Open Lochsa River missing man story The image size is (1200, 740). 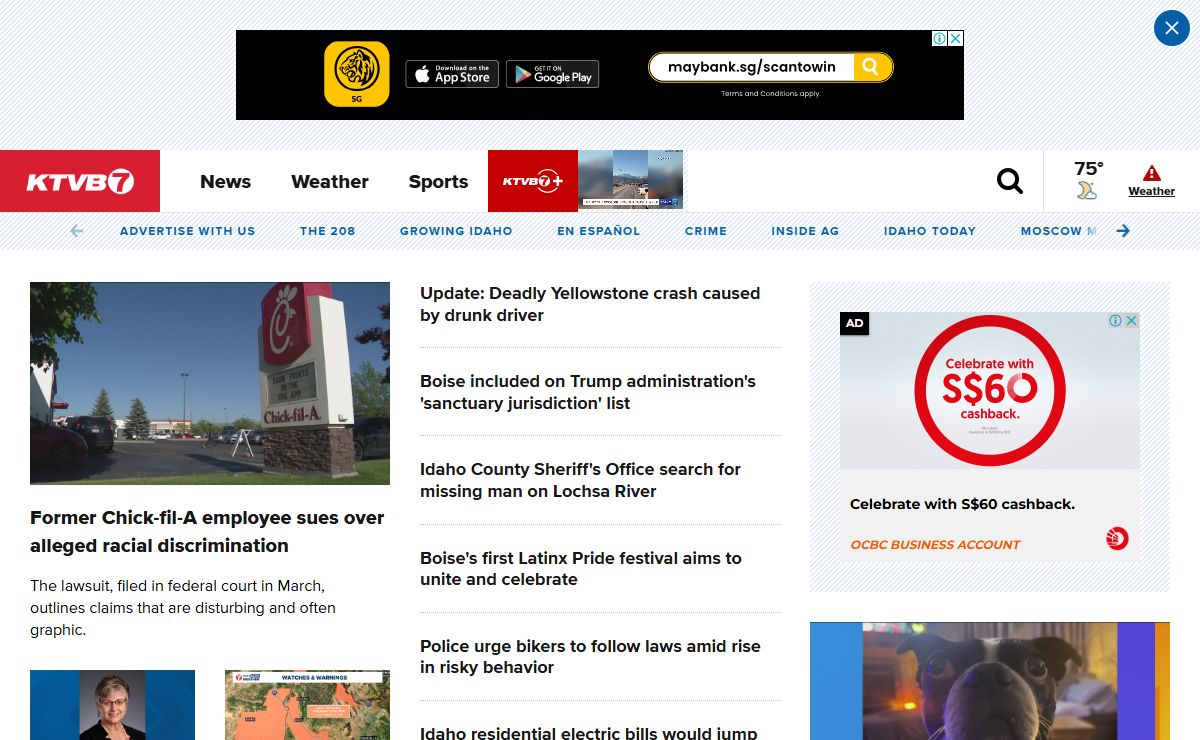(580, 480)
